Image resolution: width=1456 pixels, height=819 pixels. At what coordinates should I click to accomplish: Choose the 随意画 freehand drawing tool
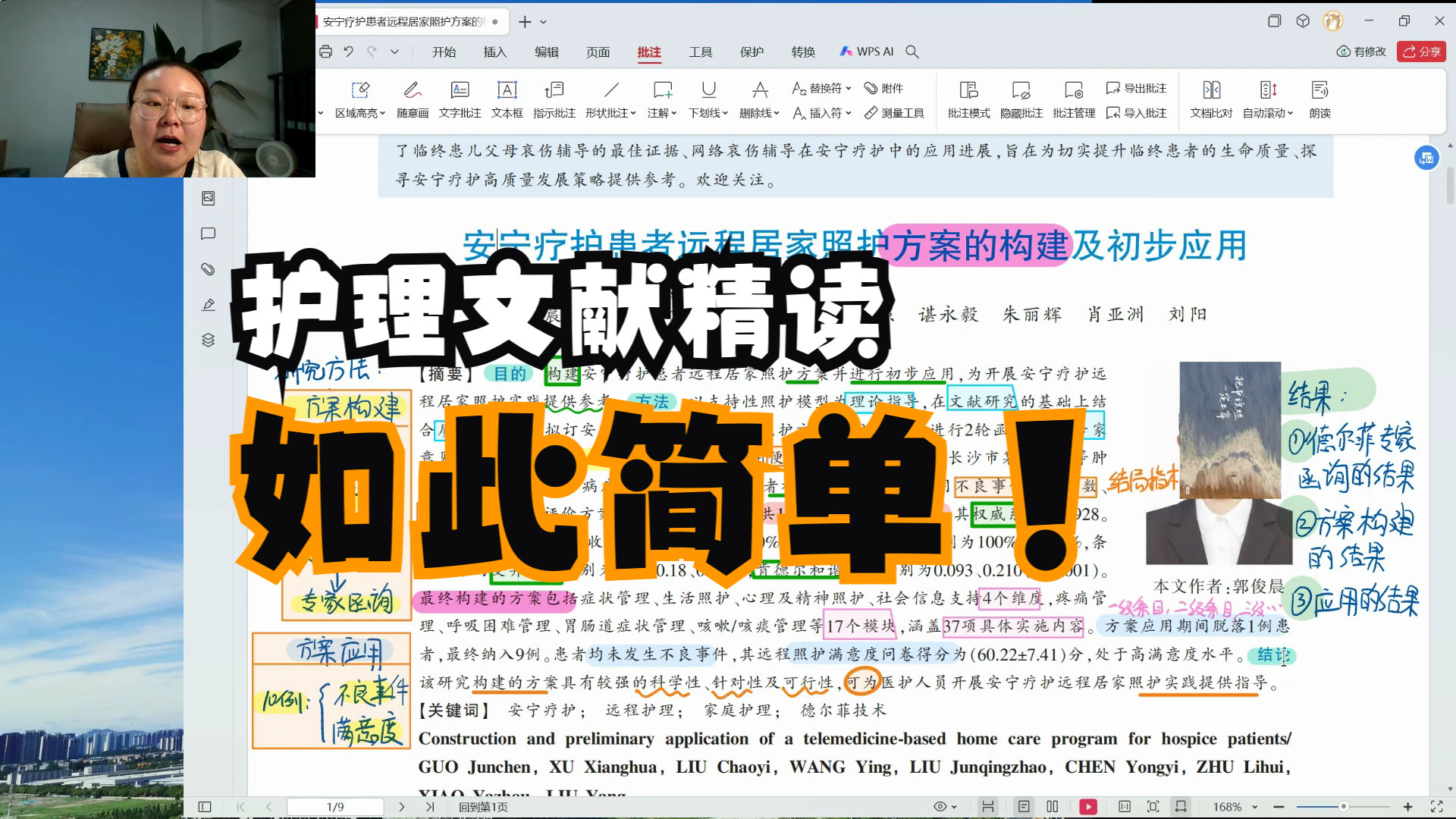tap(413, 100)
